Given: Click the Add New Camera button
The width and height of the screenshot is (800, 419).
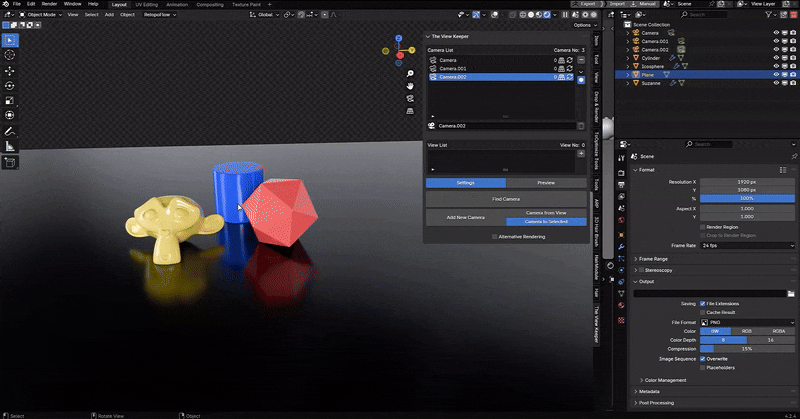Looking at the screenshot, I should (x=466, y=217).
